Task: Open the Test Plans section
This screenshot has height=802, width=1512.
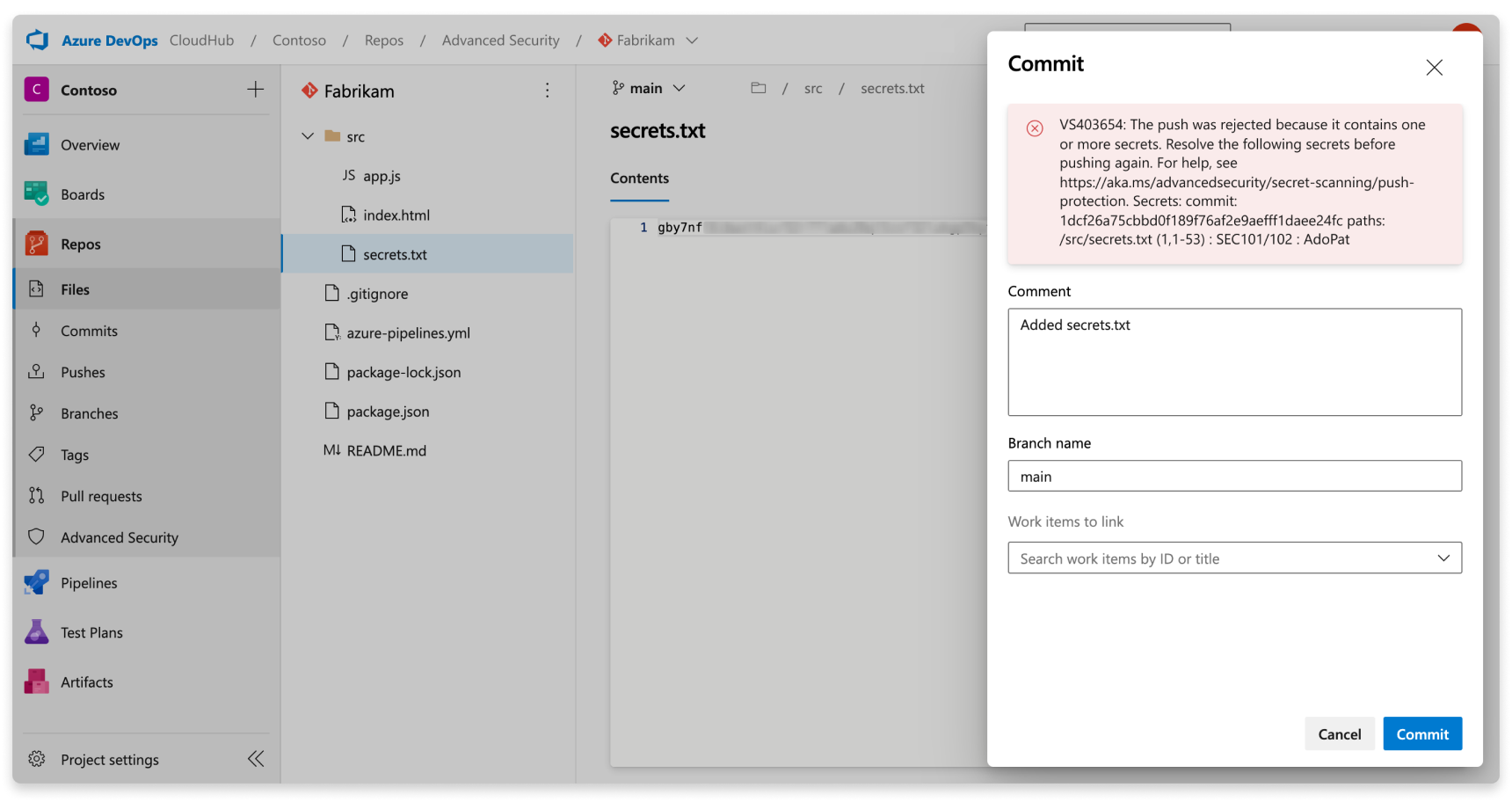Action: coord(91,632)
